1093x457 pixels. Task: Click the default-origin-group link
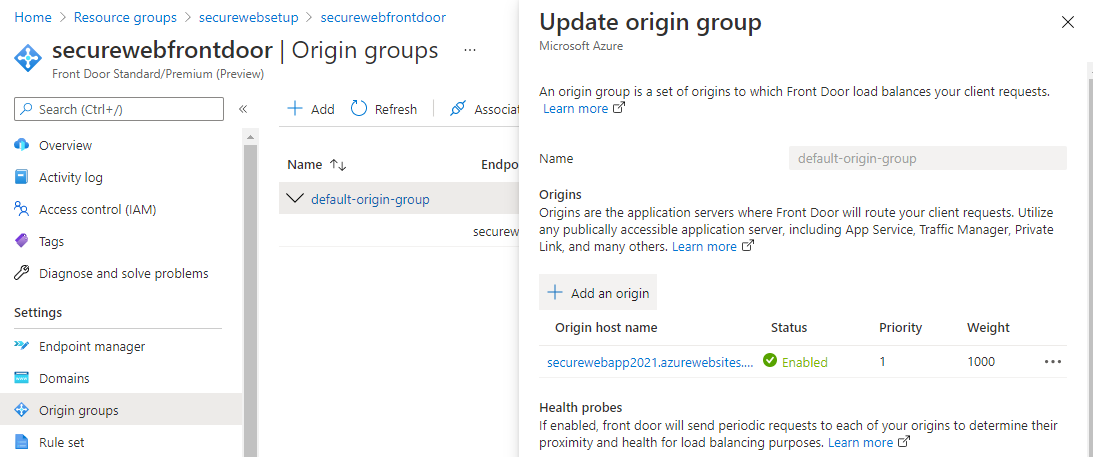tap(370, 199)
